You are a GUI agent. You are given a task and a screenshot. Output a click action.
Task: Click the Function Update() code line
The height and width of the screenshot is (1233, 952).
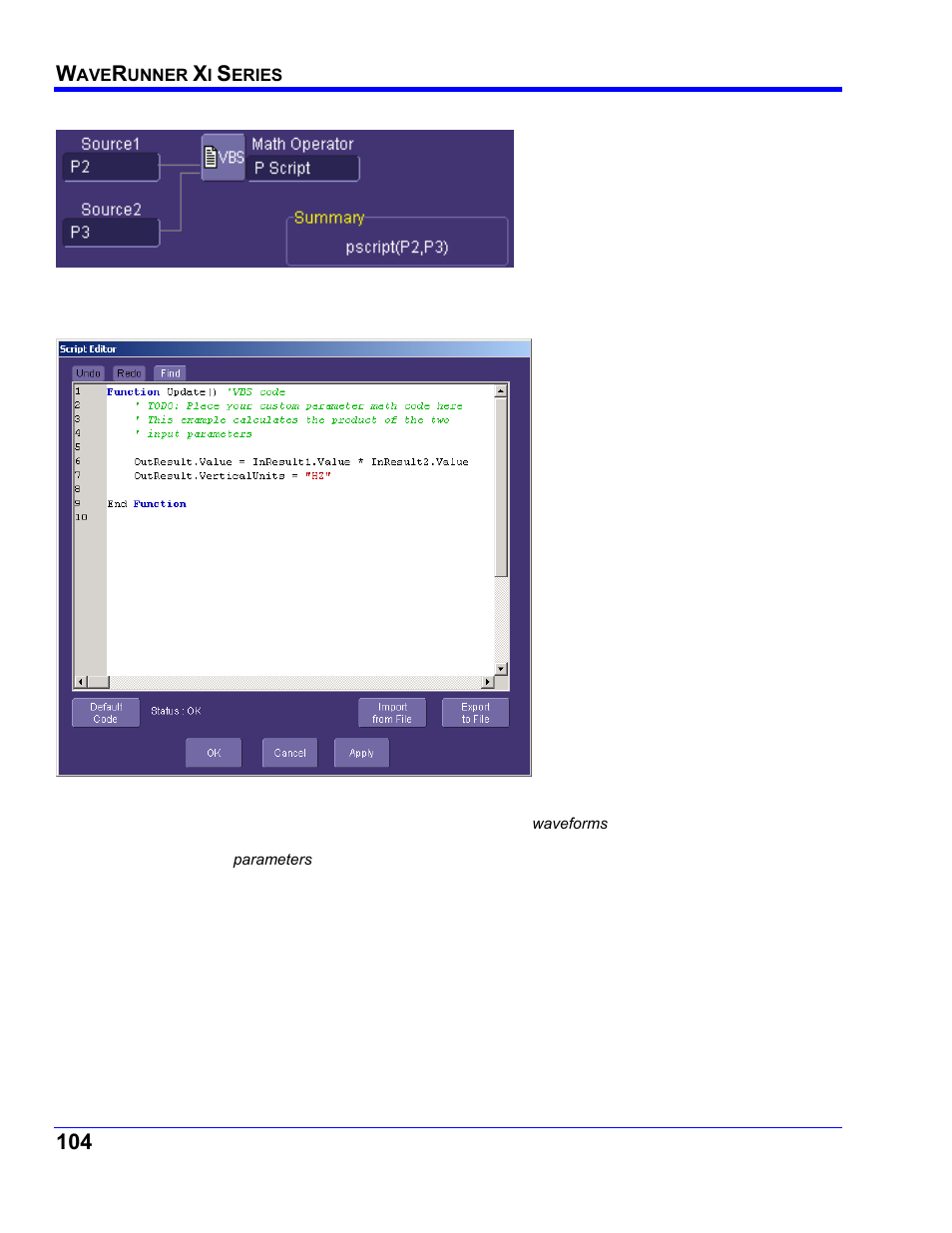[197, 392]
